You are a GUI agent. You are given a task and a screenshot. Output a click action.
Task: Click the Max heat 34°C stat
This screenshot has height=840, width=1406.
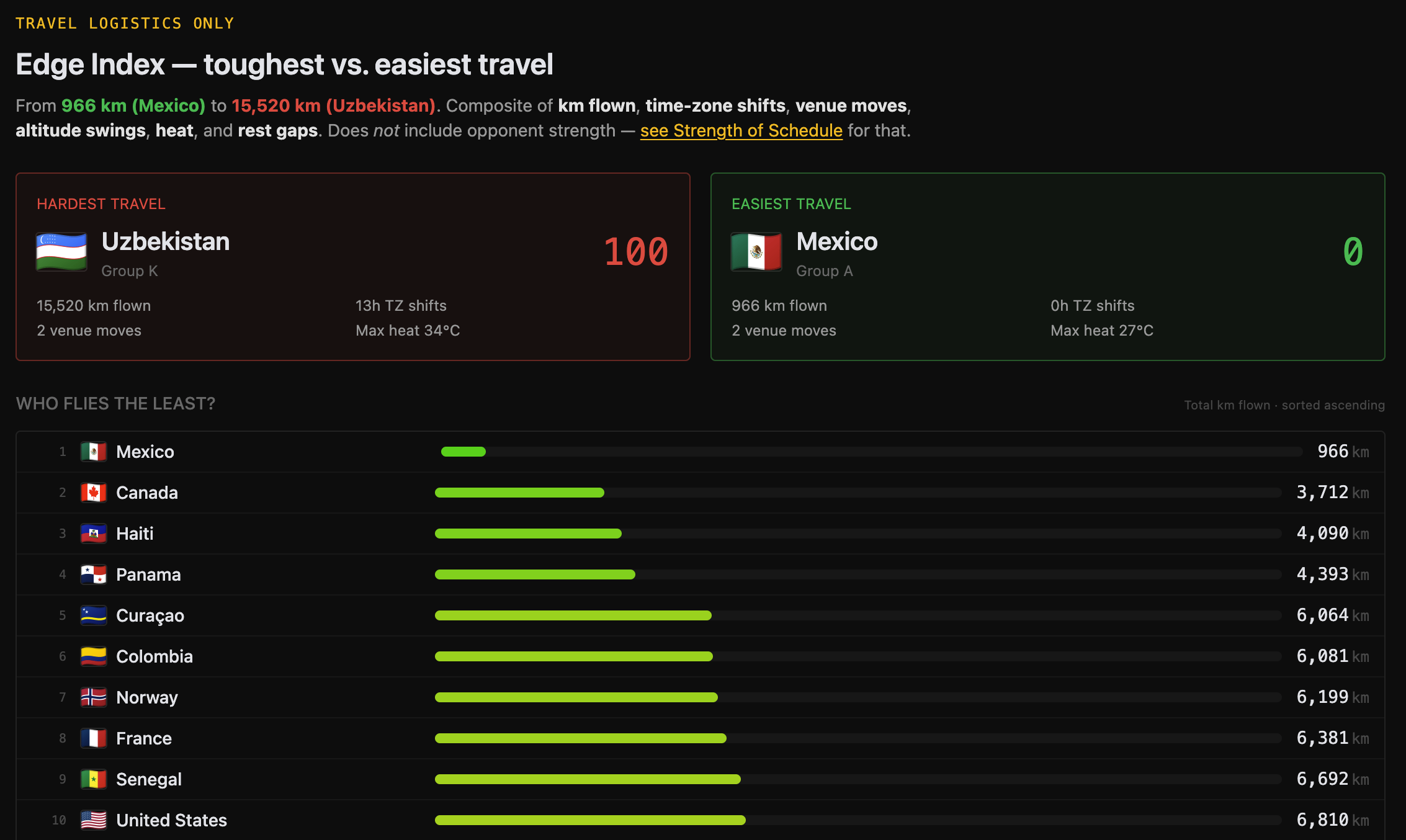[408, 331]
